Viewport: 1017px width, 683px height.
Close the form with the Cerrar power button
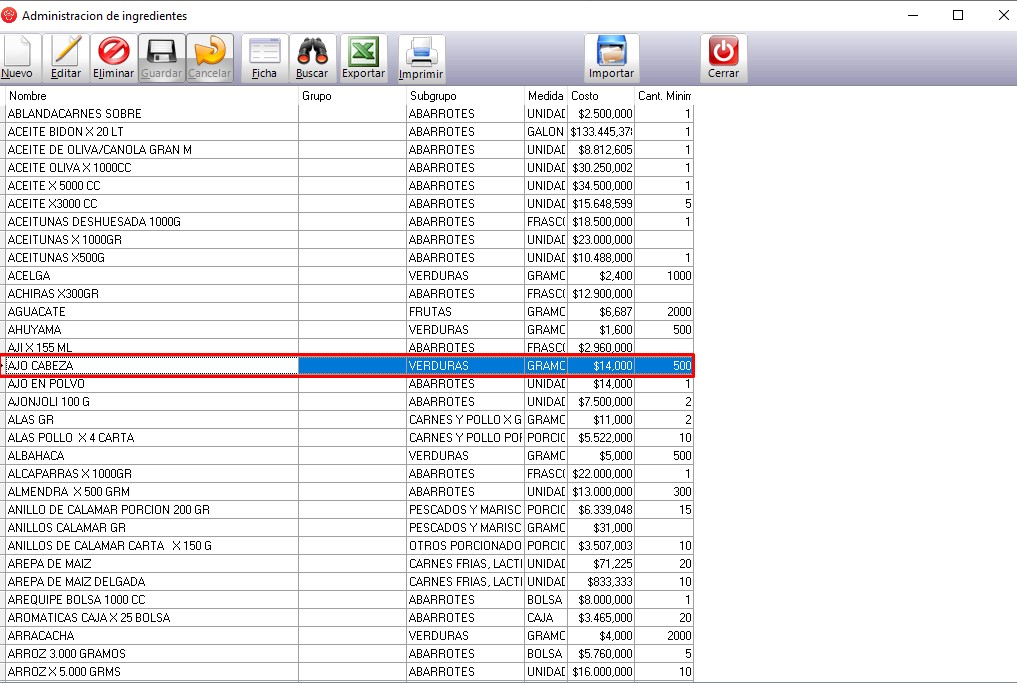(x=723, y=58)
